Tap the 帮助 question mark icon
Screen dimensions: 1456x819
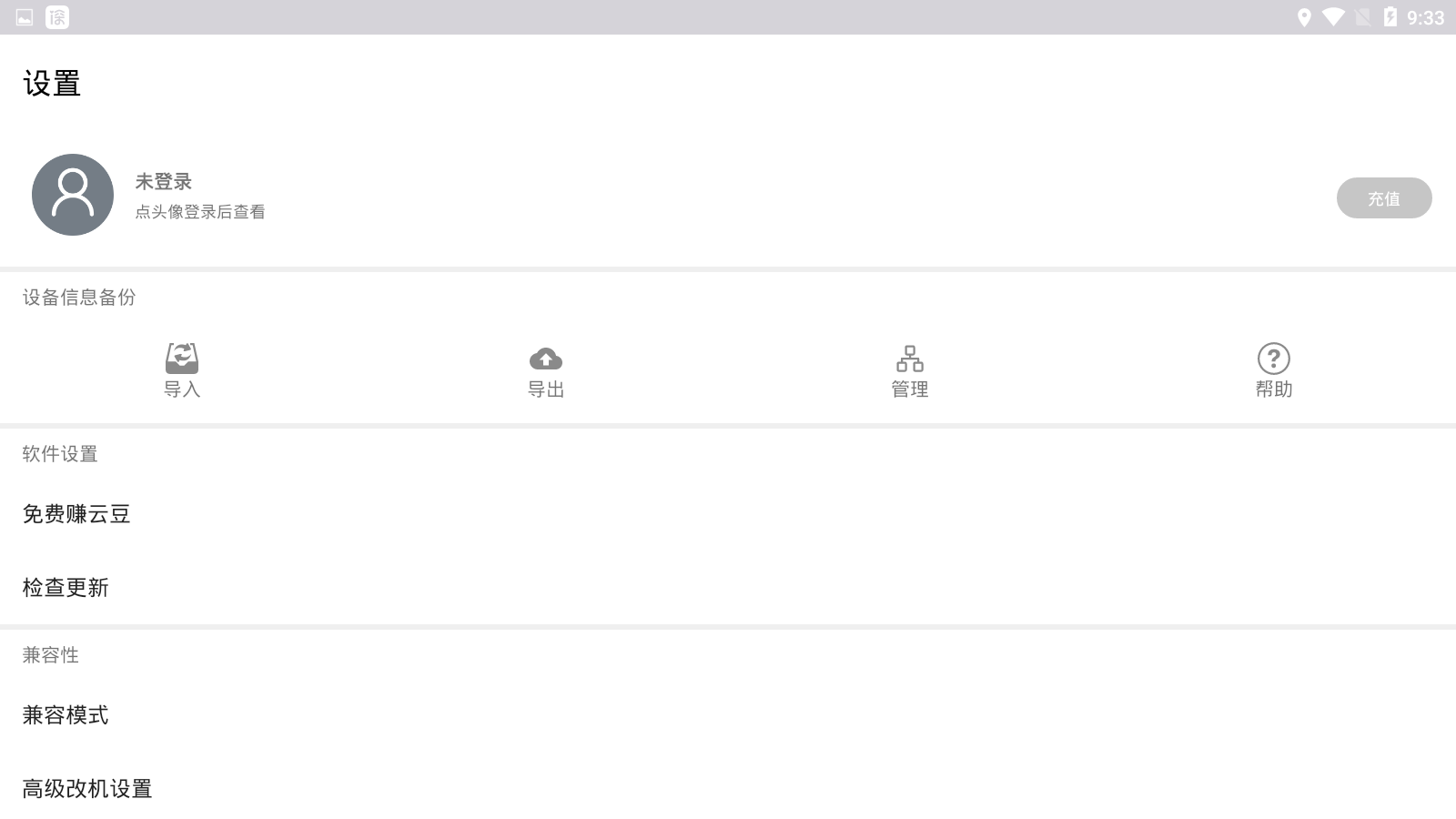pos(1274,359)
